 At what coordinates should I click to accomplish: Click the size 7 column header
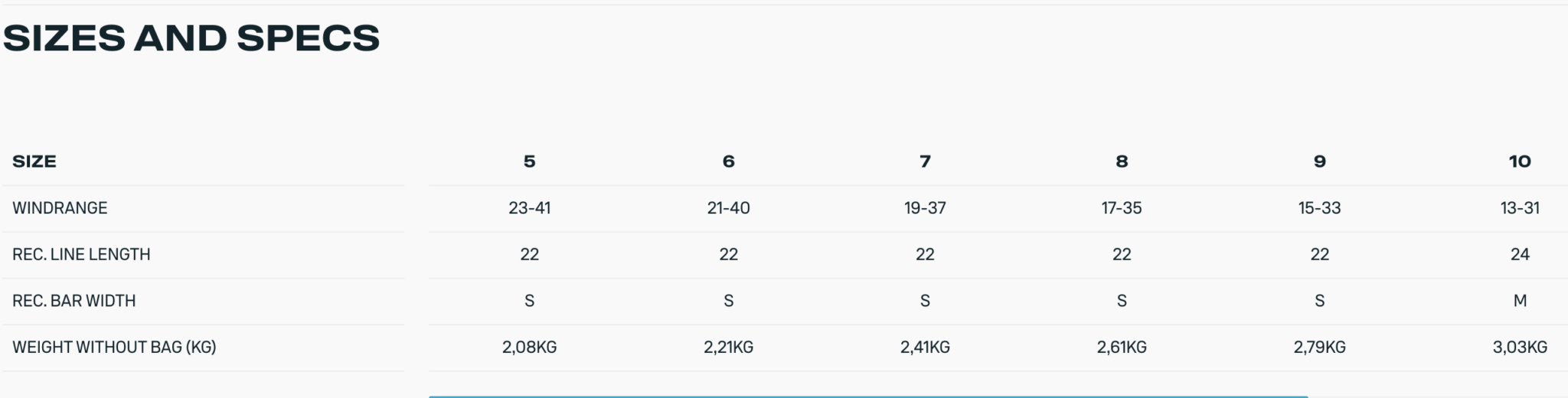click(x=925, y=161)
